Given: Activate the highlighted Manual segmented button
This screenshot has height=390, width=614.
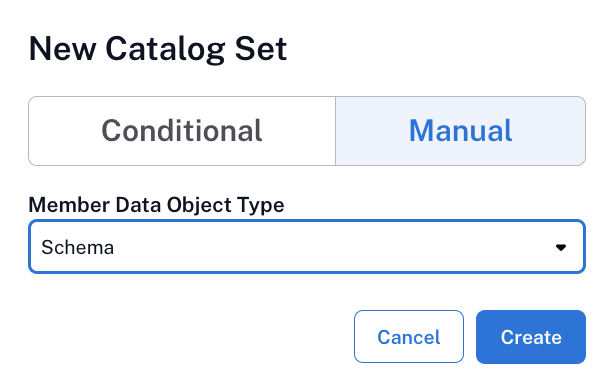Looking at the screenshot, I should [460, 131].
